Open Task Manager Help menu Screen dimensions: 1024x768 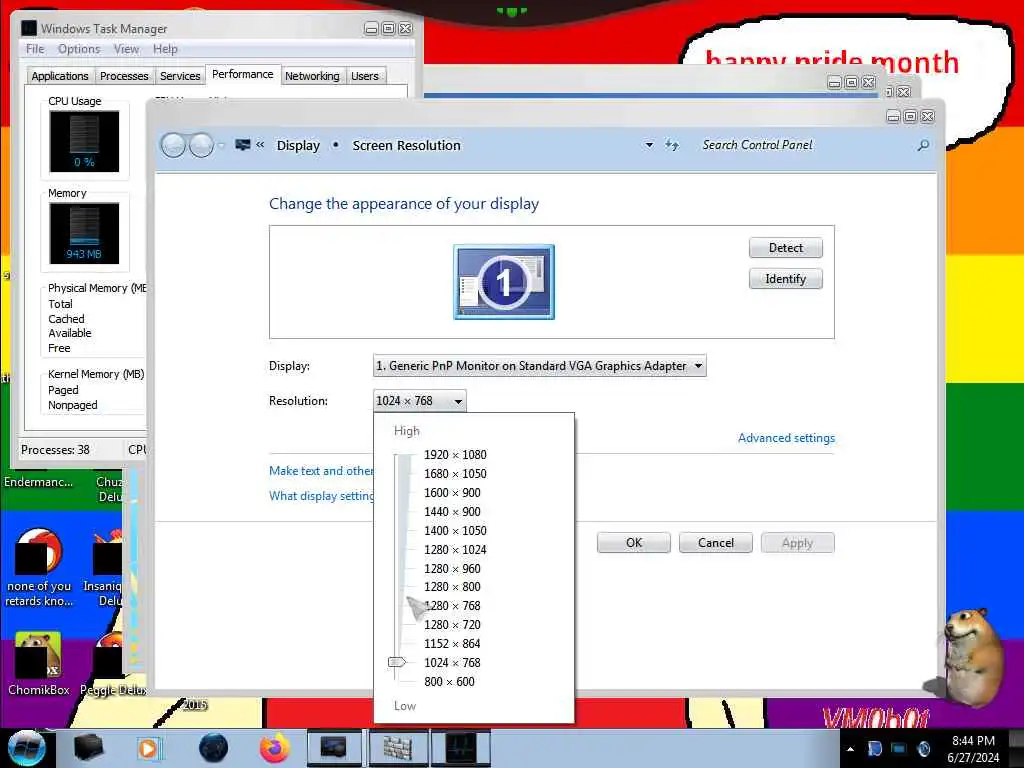click(165, 49)
